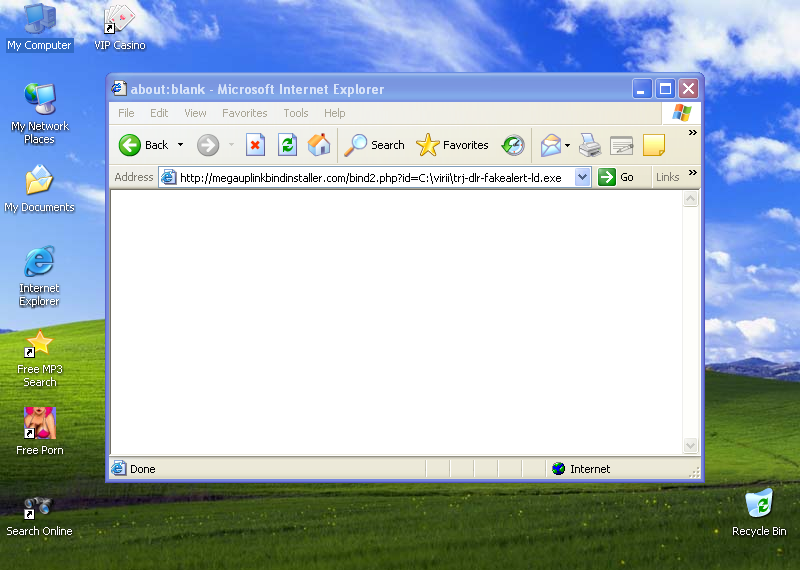Expand the Links bar chevron
This screenshot has width=800, height=570.
coord(692,172)
